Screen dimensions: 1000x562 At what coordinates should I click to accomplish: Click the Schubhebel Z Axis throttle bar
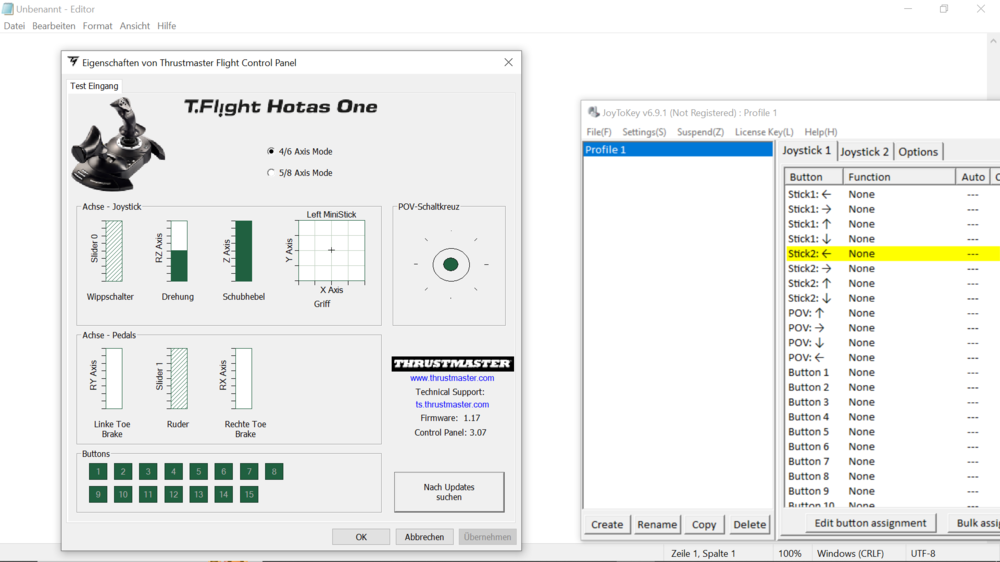pos(243,252)
